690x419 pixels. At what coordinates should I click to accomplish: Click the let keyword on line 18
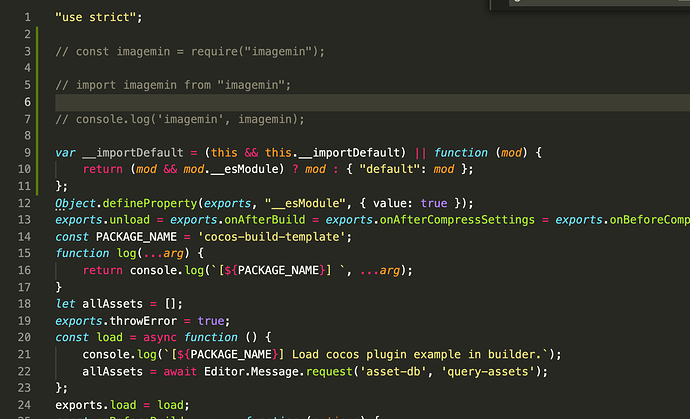tap(65, 304)
